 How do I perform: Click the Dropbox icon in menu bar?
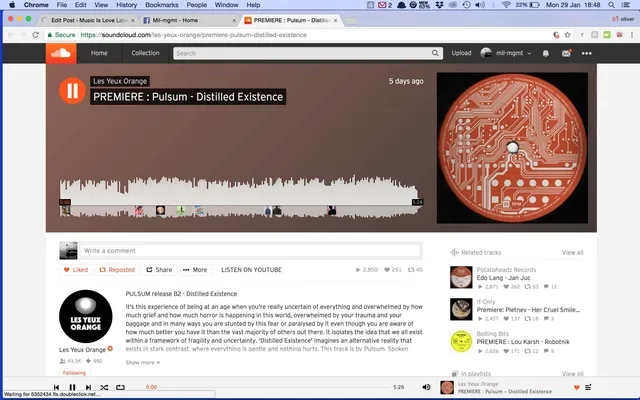[x=440, y=5]
